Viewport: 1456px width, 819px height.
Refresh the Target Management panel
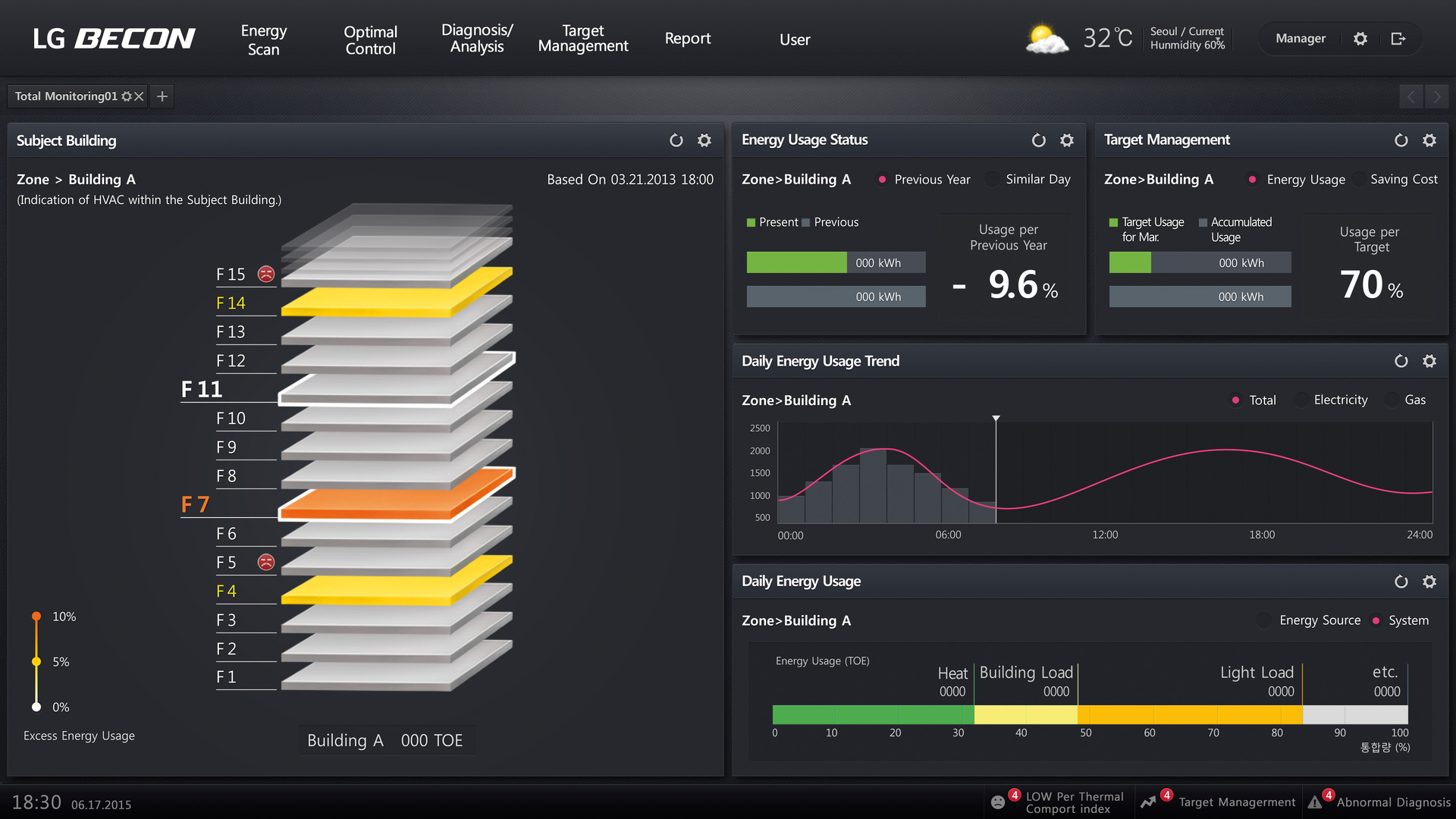pos(1401,140)
